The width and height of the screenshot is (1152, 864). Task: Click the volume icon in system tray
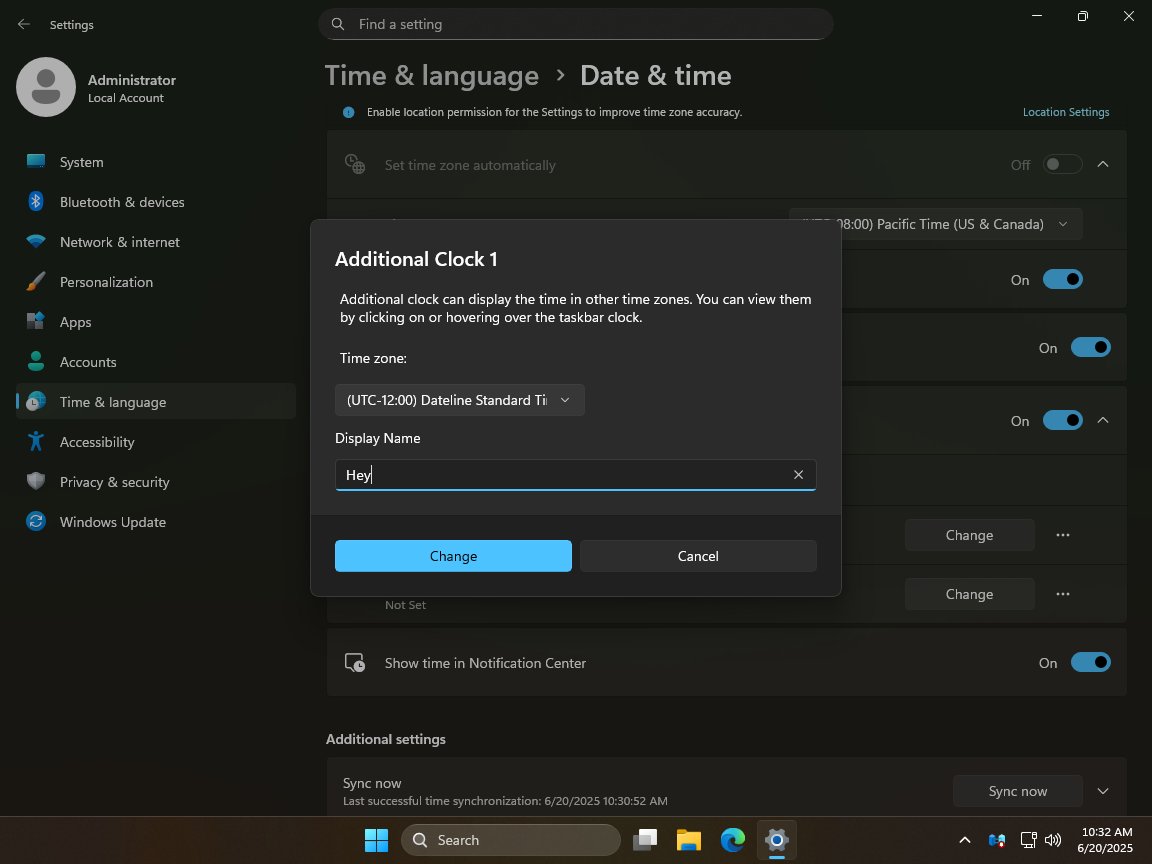[1052, 840]
